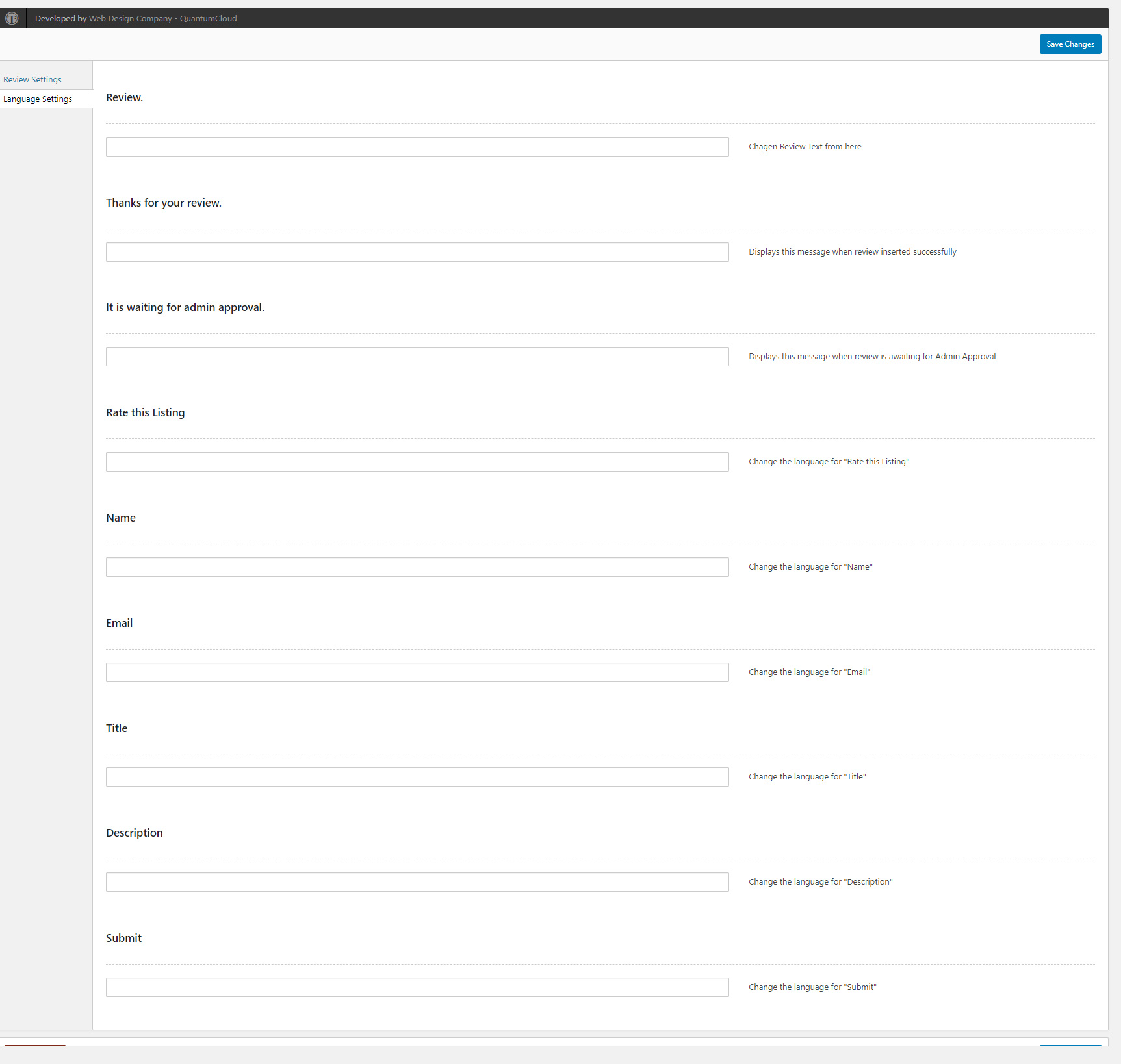
Task: Click 'Change the language for "Submit"' text
Action: point(812,987)
